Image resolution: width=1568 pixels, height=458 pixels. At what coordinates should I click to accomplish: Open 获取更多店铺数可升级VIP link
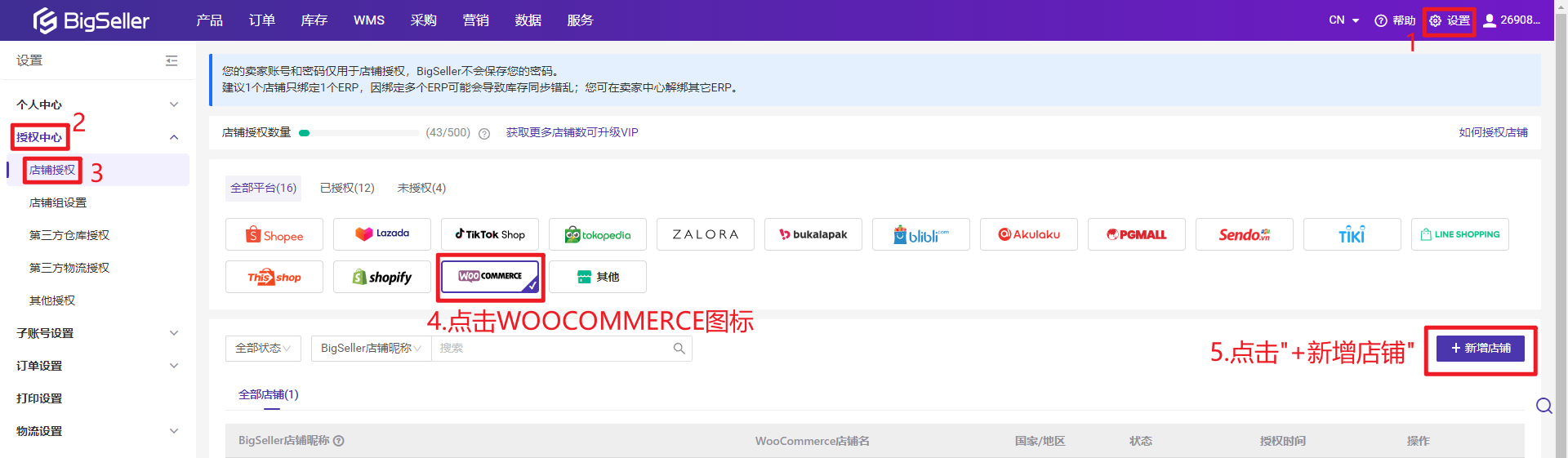click(x=572, y=133)
